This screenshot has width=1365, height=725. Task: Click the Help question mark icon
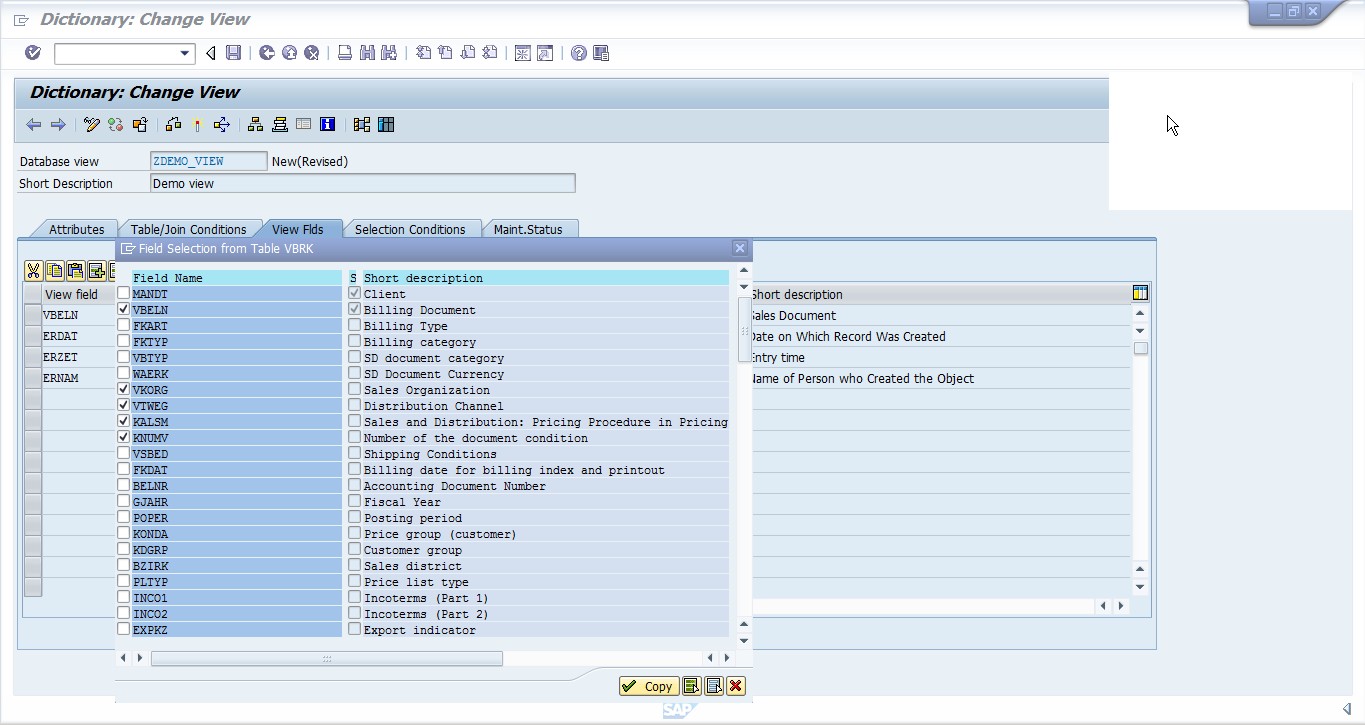pyautogui.click(x=577, y=52)
